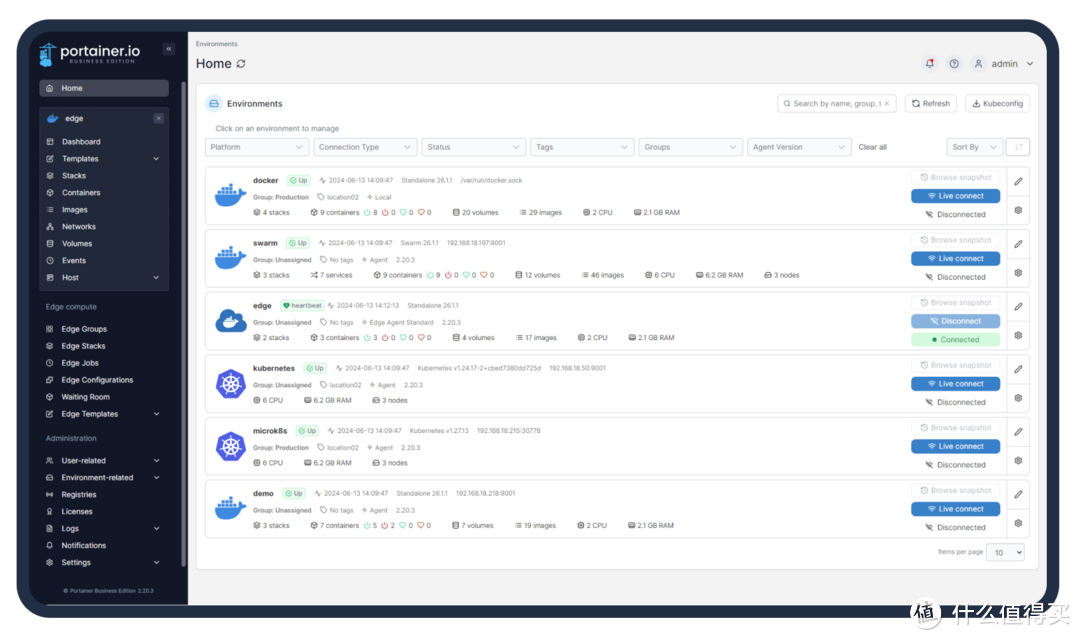Collapse the sidebar with the chevron toggle
The height and width of the screenshot is (640, 1080).
point(168,47)
